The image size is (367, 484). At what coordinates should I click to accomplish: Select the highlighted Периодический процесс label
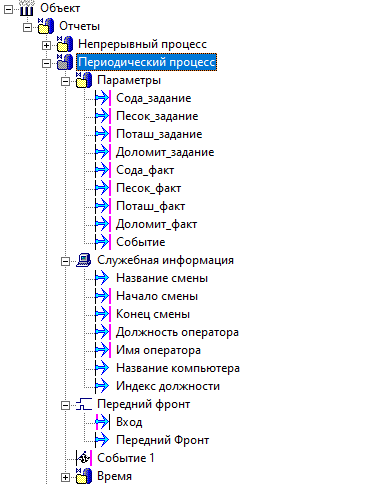click(x=147, y=62)
